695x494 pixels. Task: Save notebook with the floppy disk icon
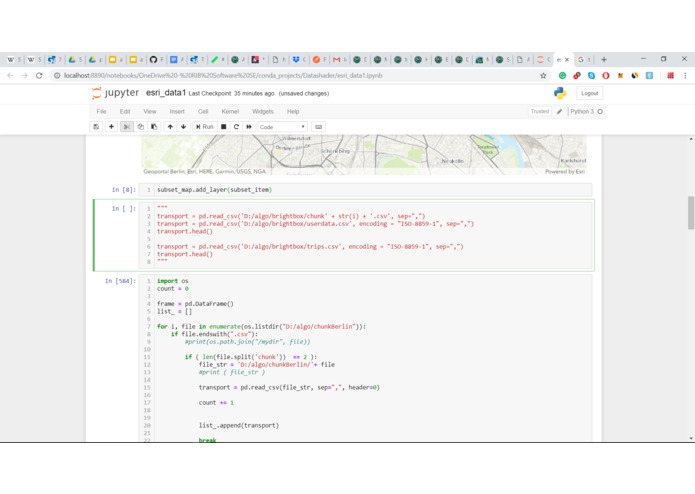tap(96, 127)
